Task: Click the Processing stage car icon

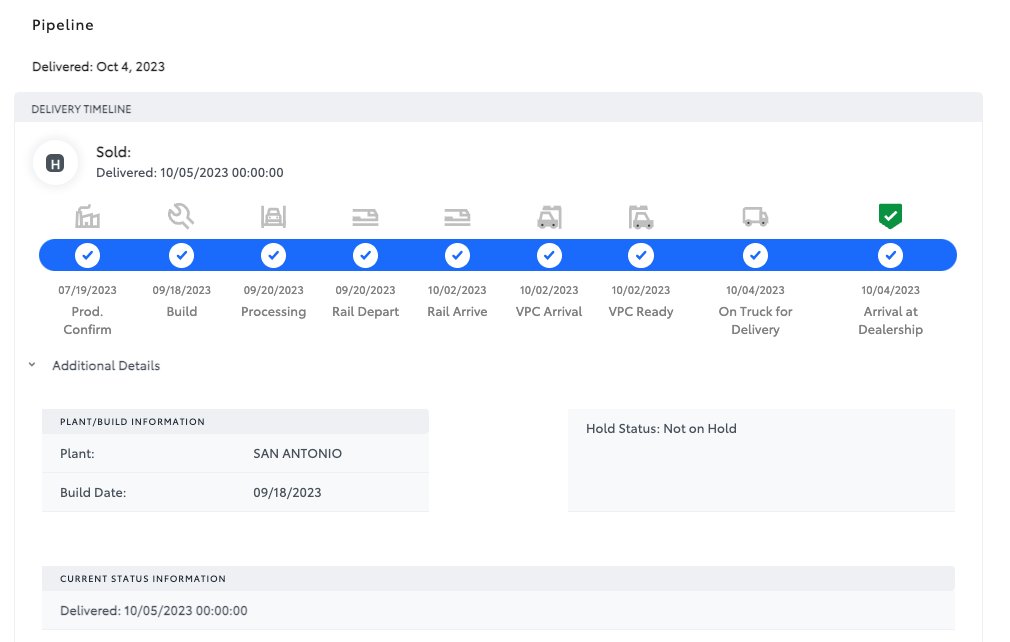Action: click(273, 216)
